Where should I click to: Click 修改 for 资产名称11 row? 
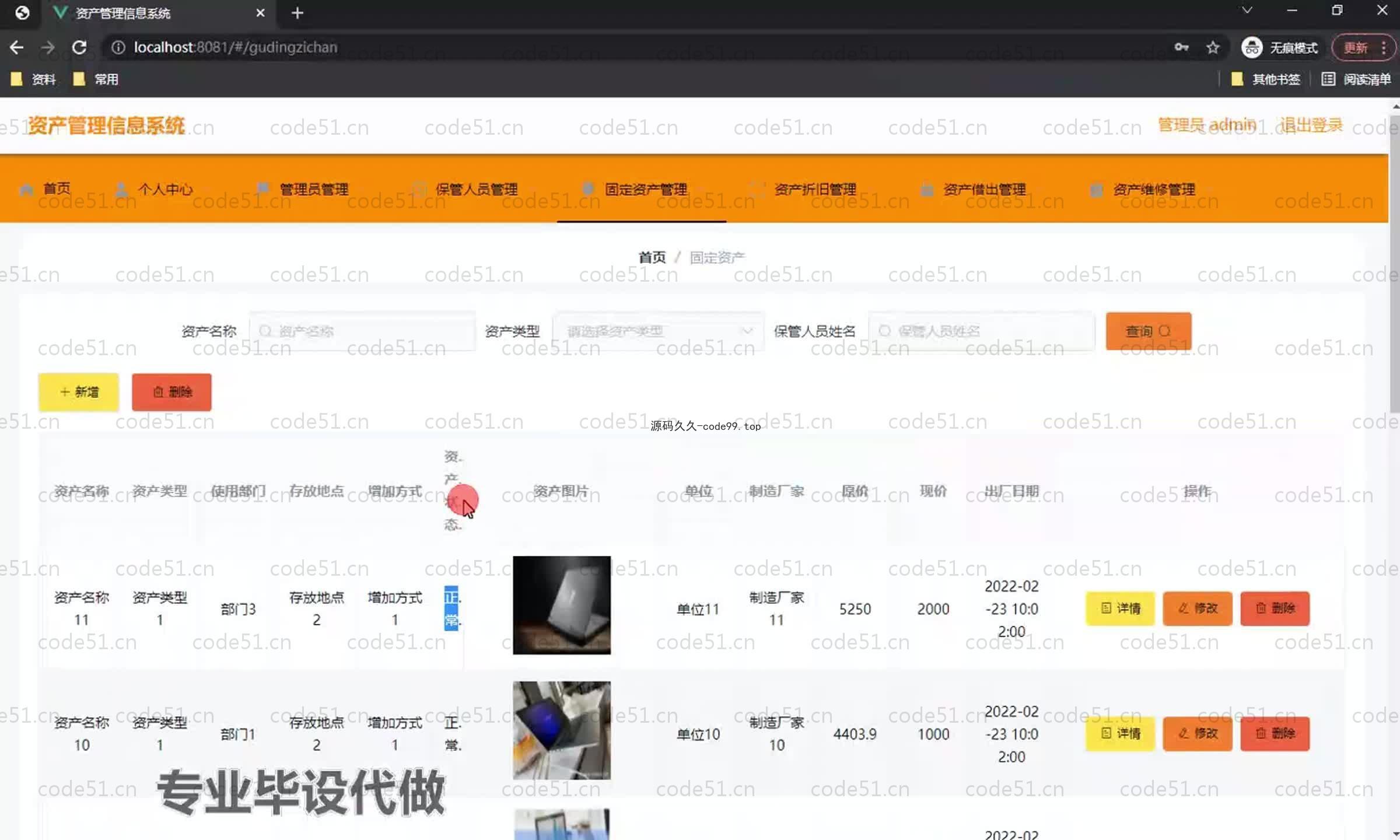pyautogui.click(x=1197, y=608)
